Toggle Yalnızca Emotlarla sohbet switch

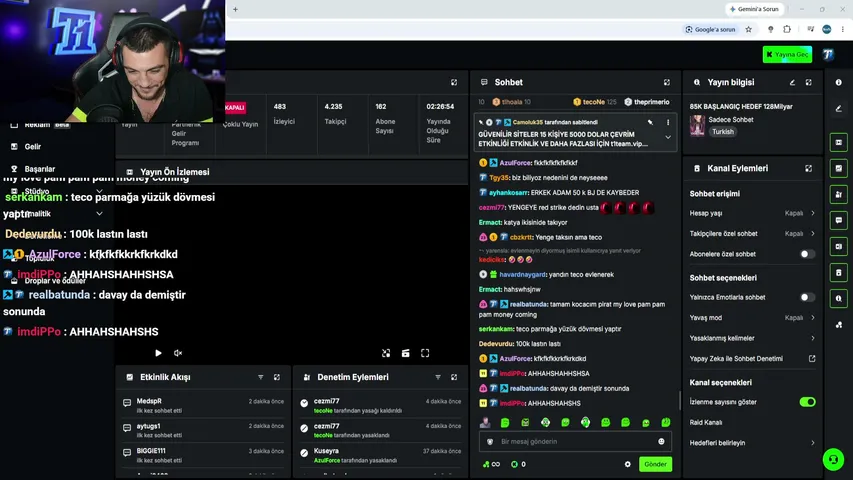point(807,297)
